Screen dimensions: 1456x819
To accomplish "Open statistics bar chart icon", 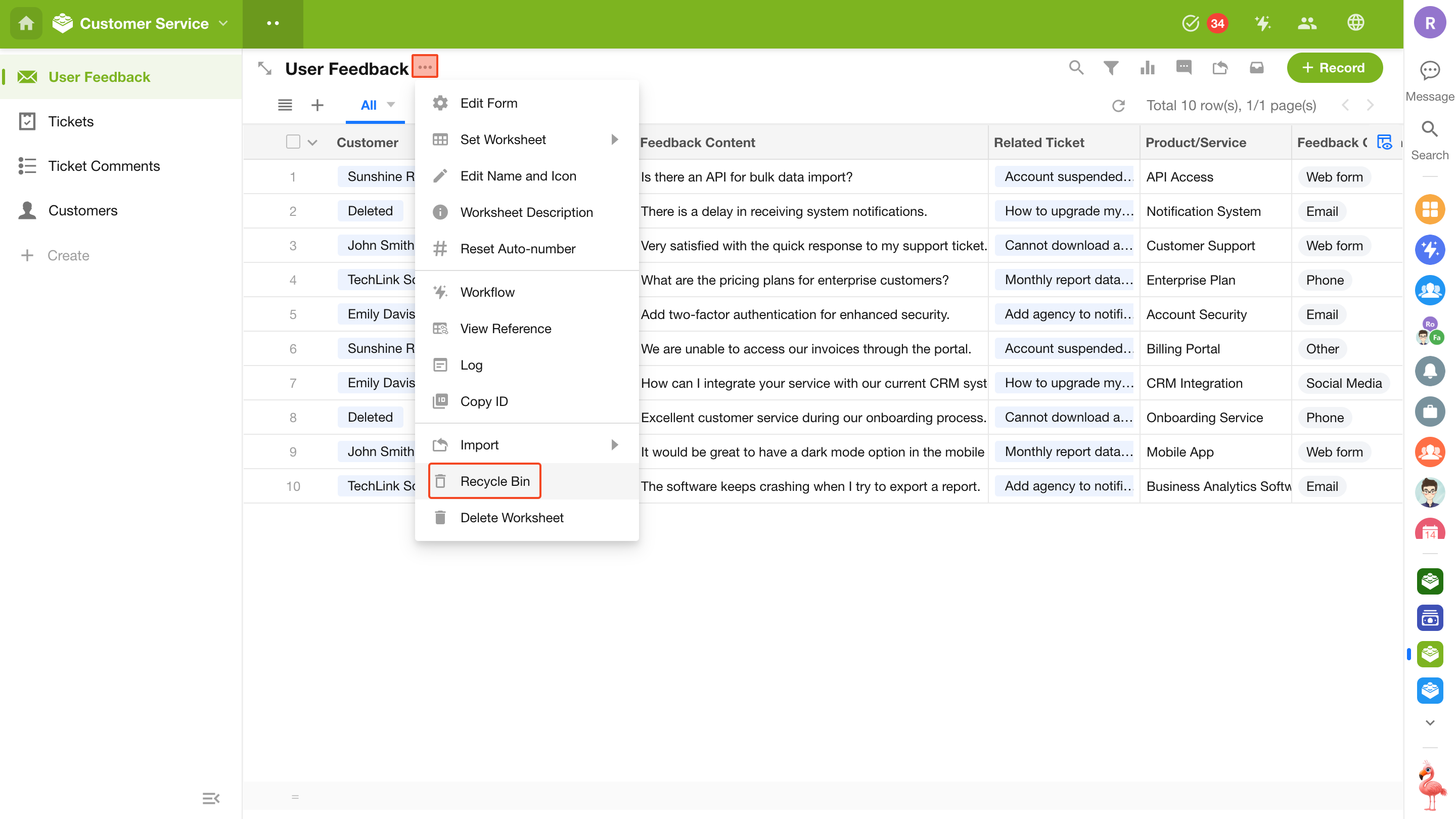I will tap(1147, 68).
